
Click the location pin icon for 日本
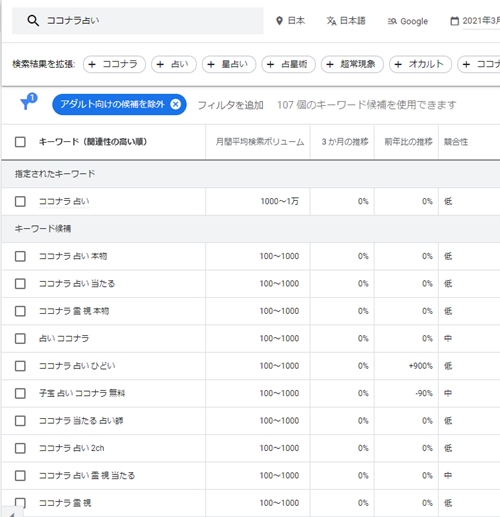pos(279,21)
